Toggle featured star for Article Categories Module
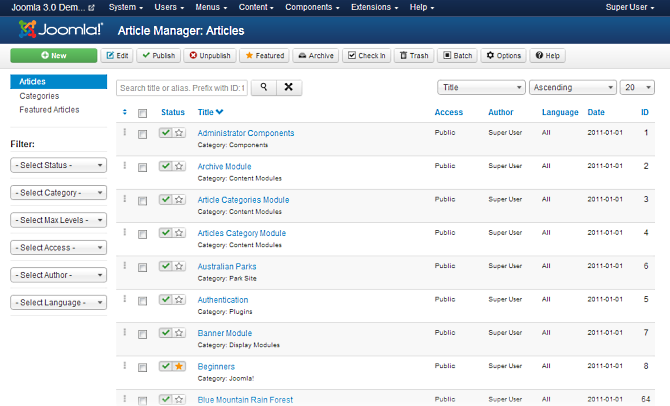 pos(179,200)
